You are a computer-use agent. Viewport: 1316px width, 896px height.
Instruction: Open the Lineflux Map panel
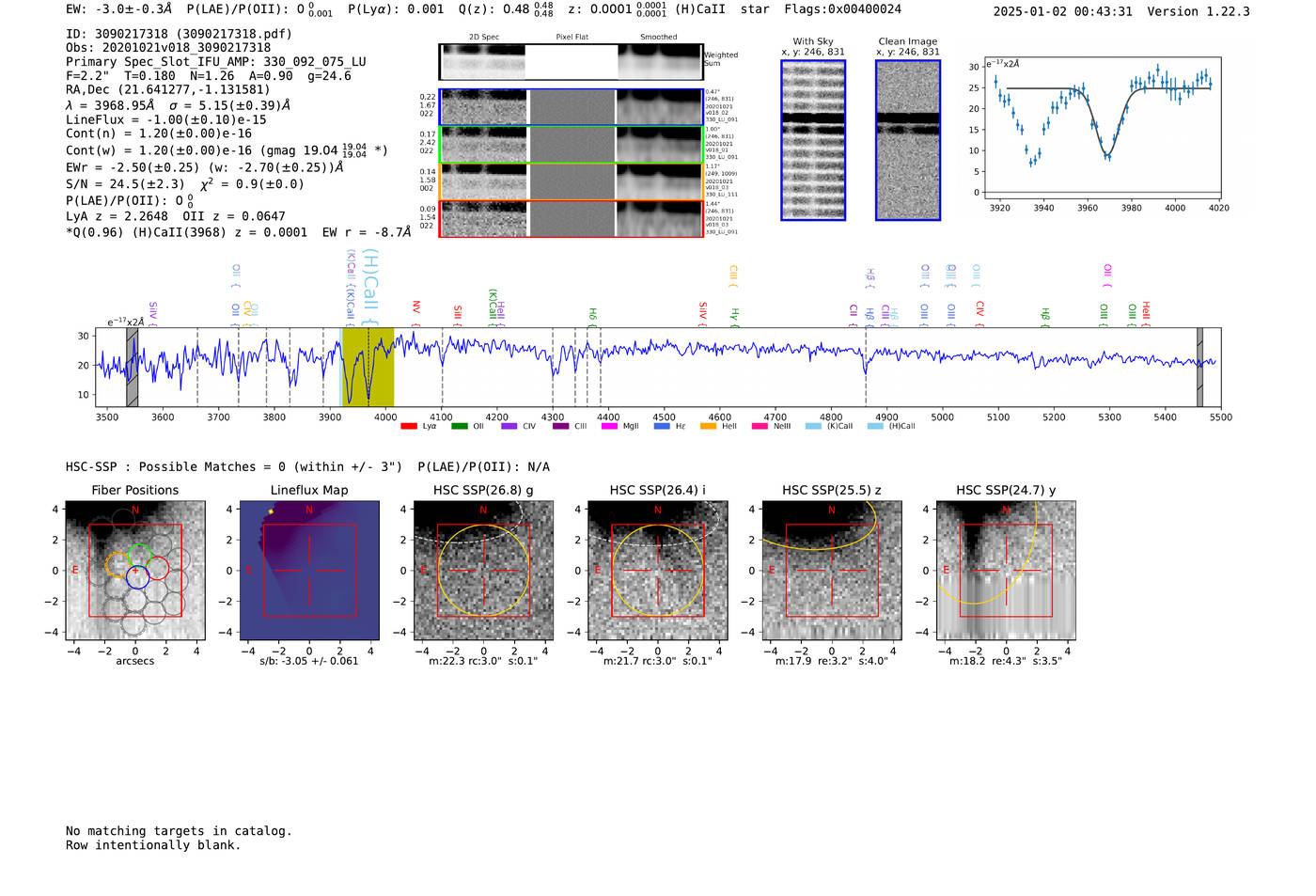pos(309,570)
